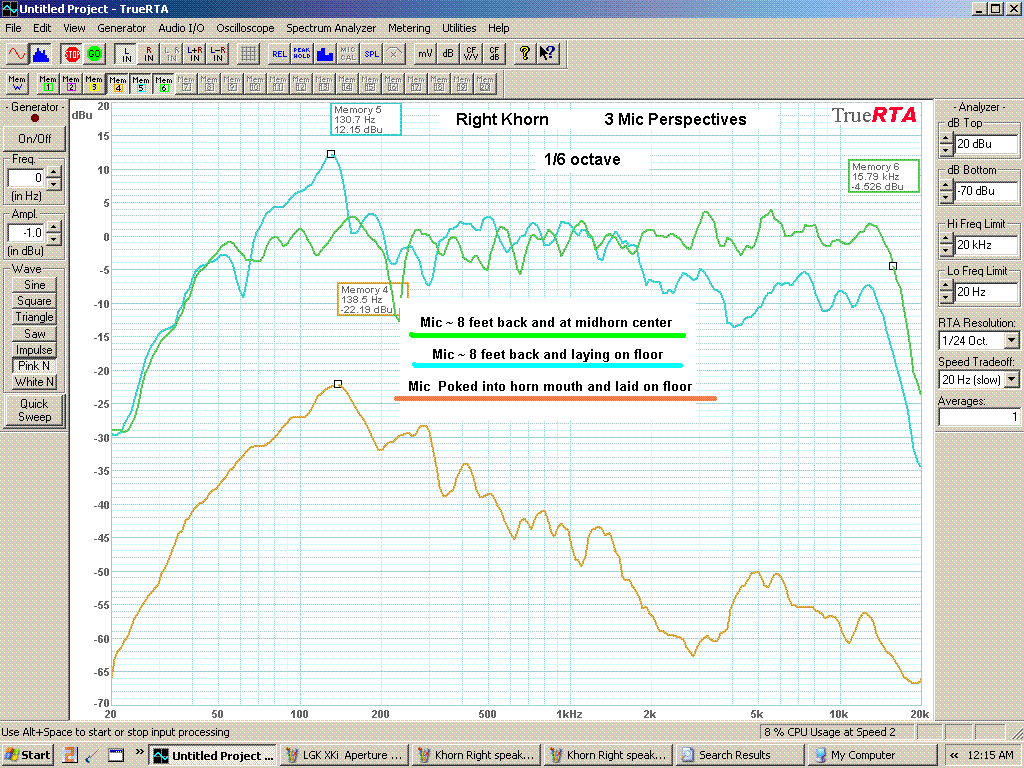Activate context help pointer tool
This screenshot has width=1024, height=768.
[x=547, y=54]
